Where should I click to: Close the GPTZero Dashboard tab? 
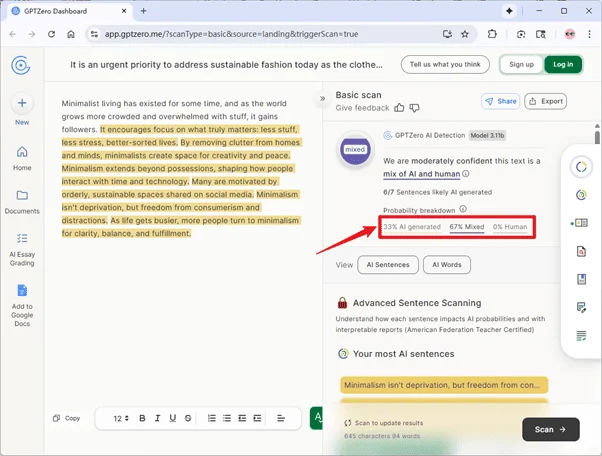[x=124, y=11]
